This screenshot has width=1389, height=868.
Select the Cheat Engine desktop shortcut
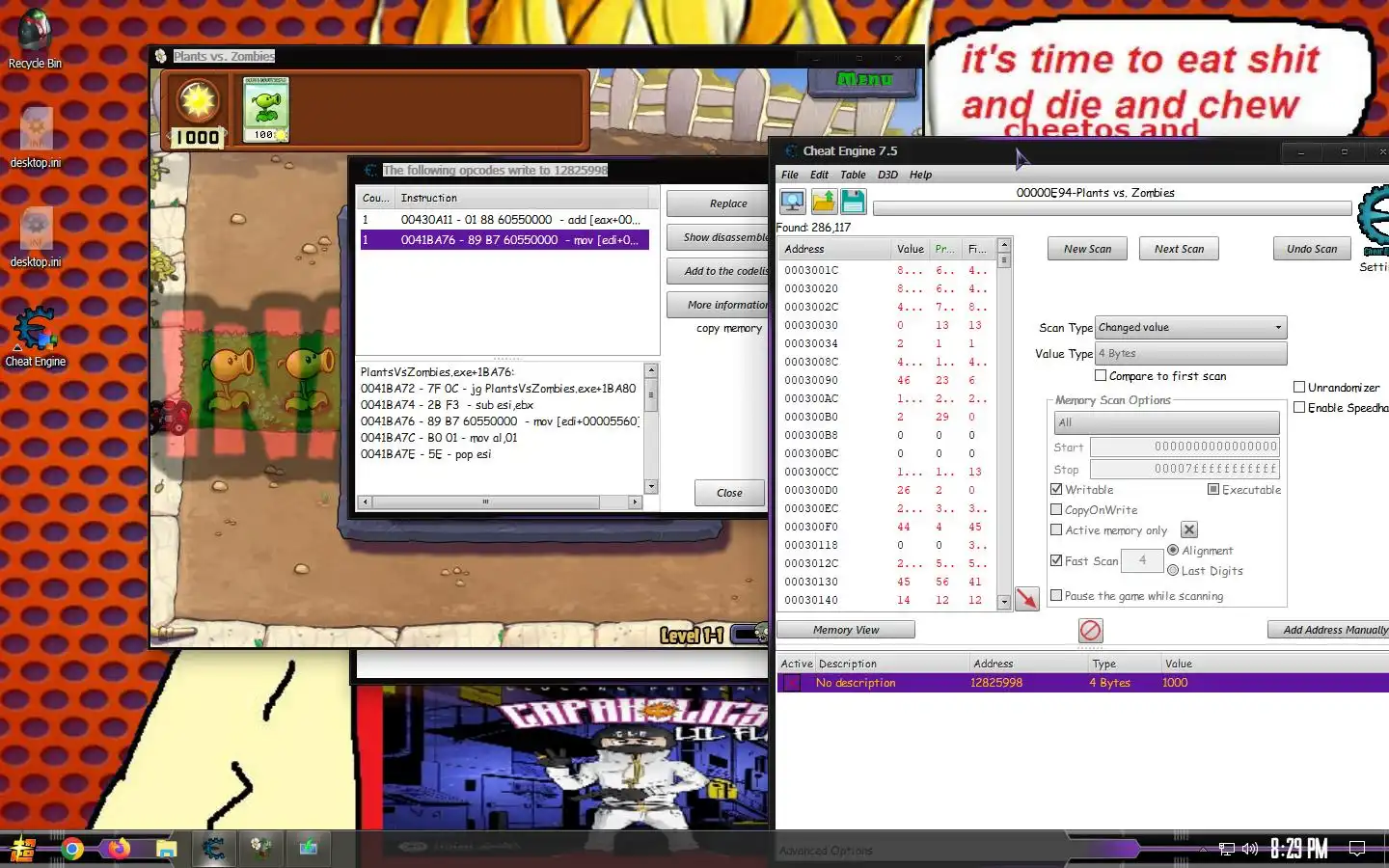click(35, 337)
